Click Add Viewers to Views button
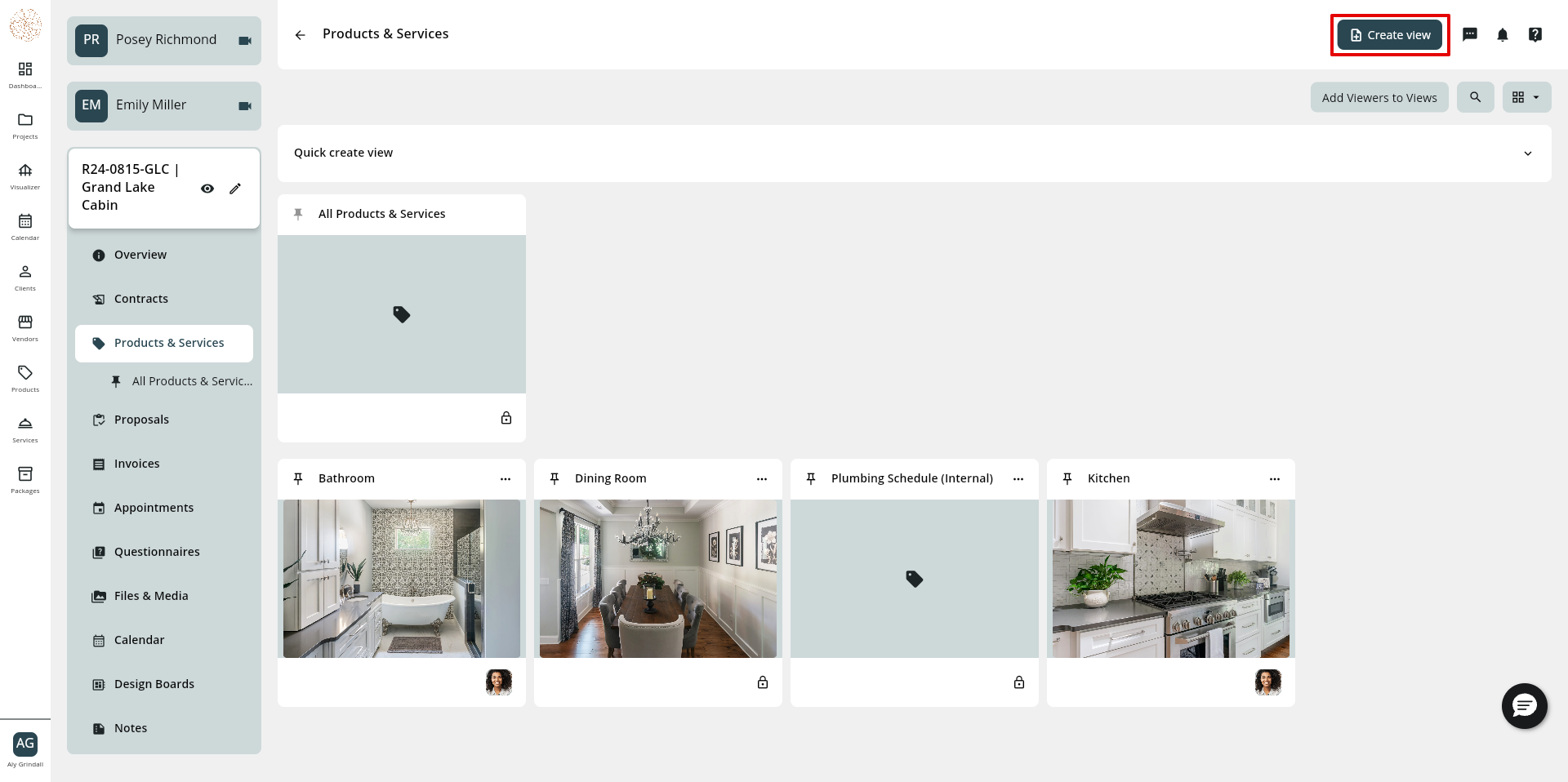 [x=1379, y=97]
